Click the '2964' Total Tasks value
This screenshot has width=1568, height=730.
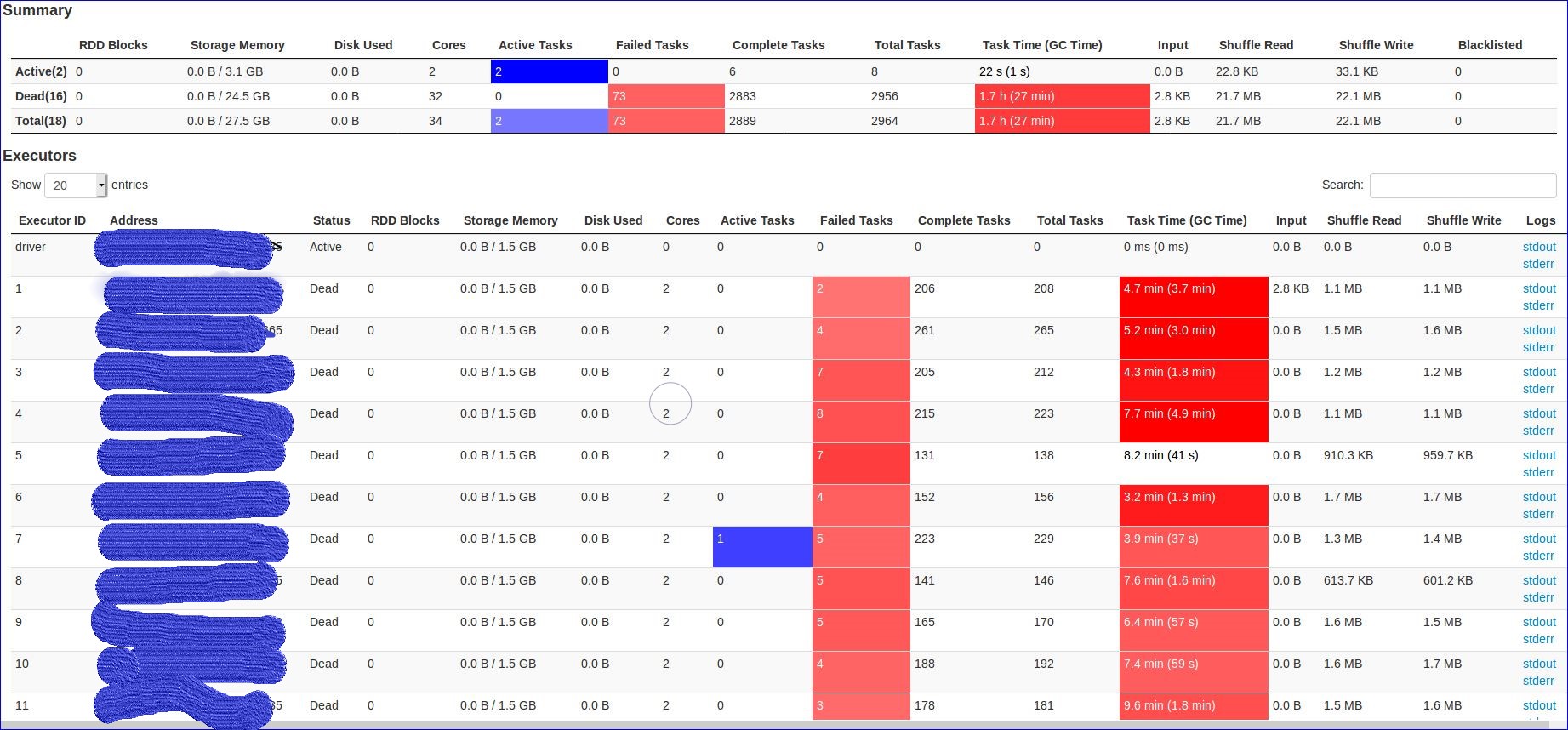(x=885, y=121)
